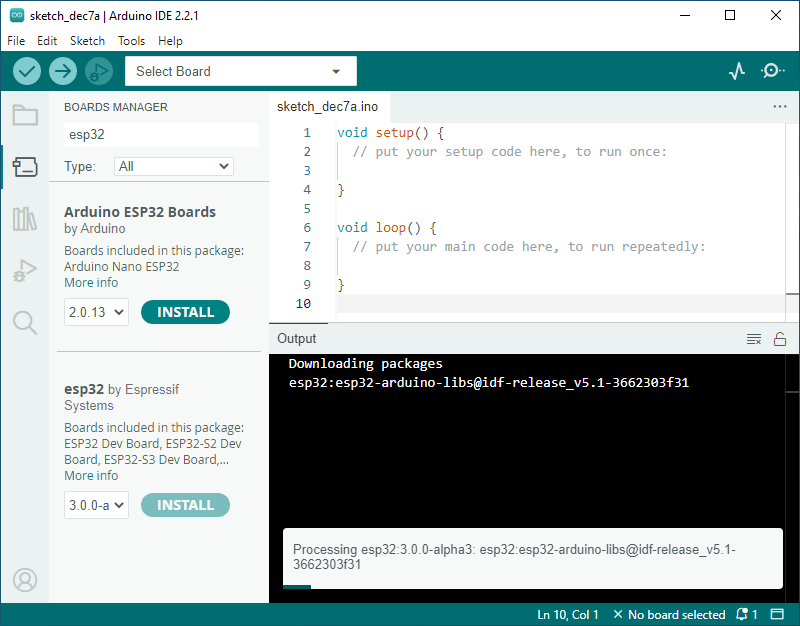Click the BOARDS MANAGER panel title
This screenshot has height=626, width=800.
click(x=116, y=107)
